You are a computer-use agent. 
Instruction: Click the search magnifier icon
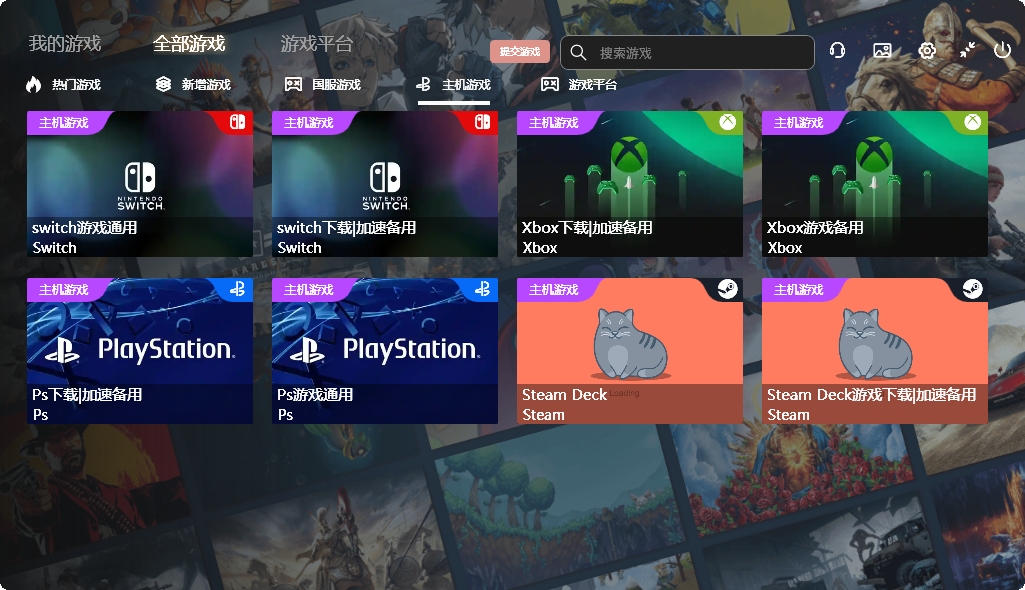(578, 52)
